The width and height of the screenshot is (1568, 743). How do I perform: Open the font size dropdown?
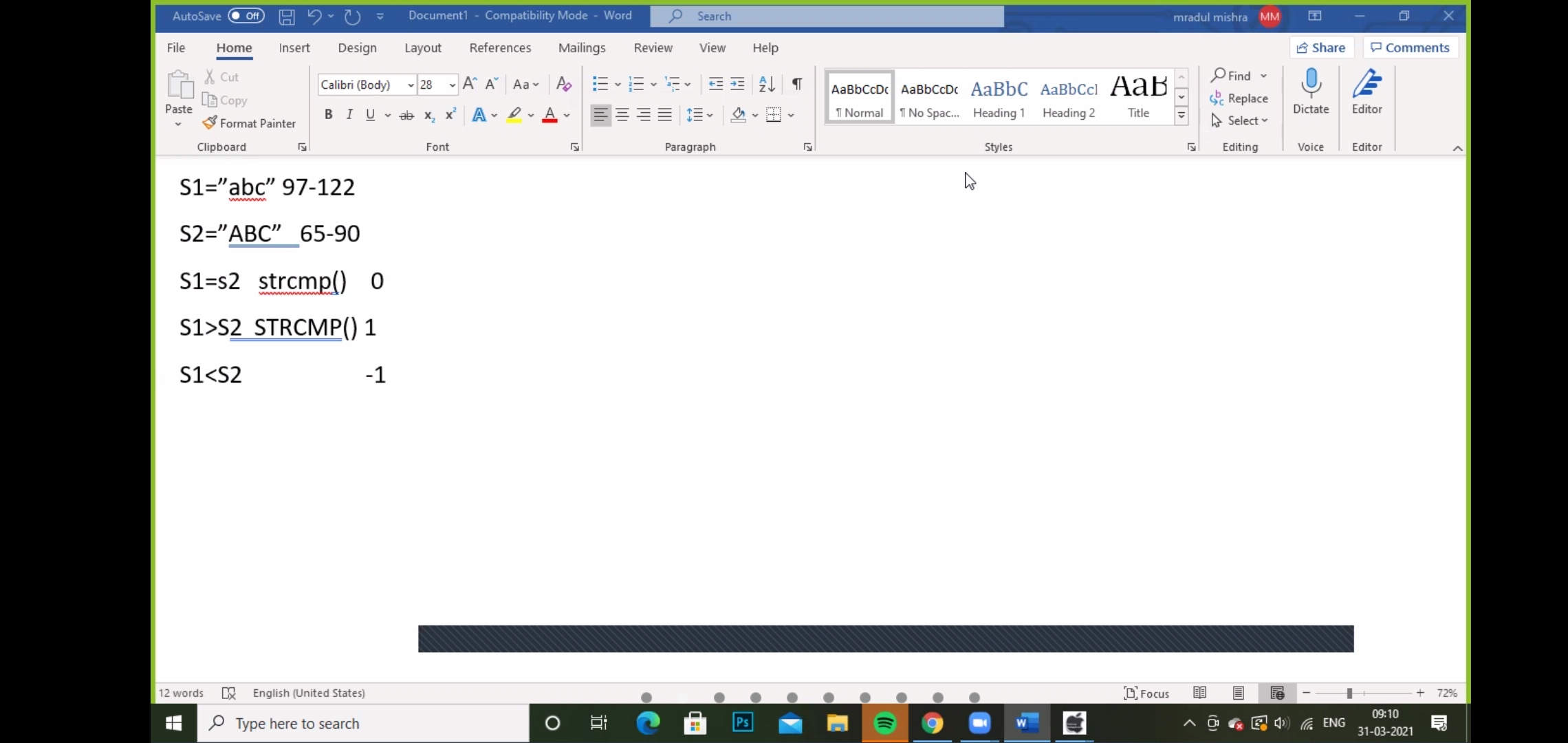452,85
